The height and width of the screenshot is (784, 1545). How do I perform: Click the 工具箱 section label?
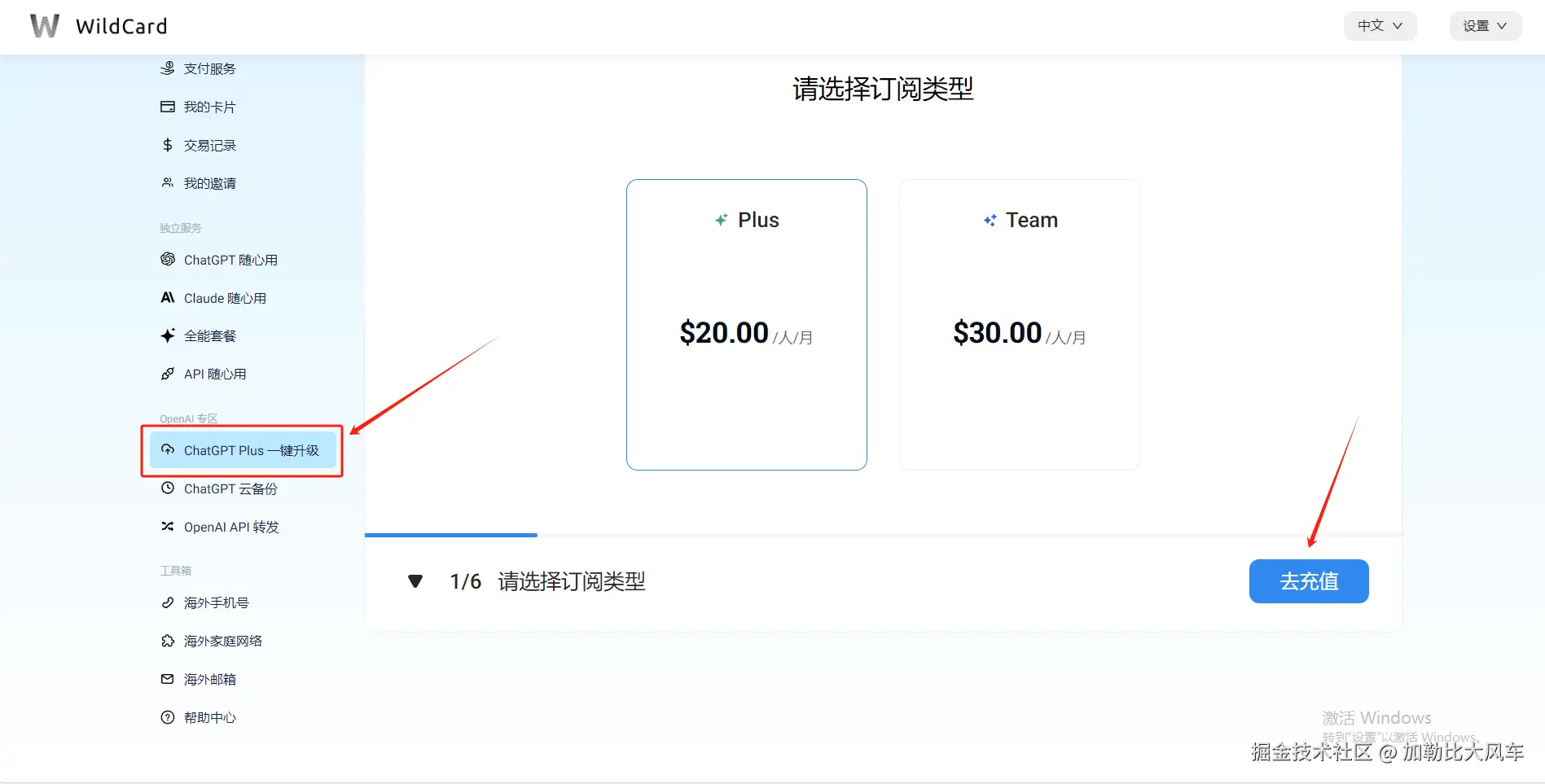tap(176, 571)
